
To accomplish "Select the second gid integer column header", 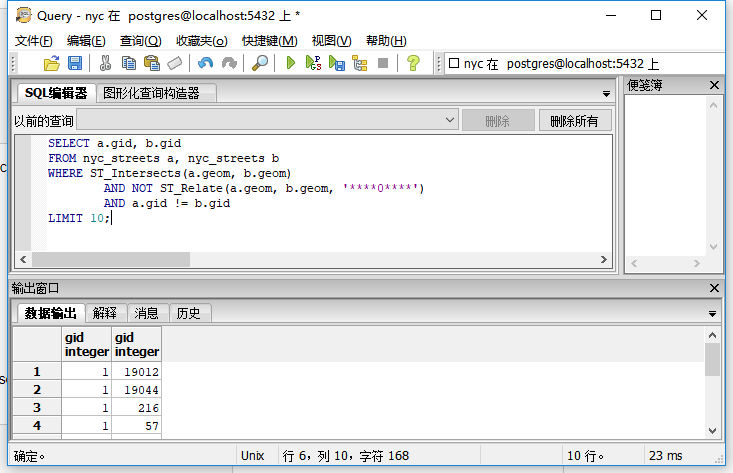I will [x=137, y=344].
